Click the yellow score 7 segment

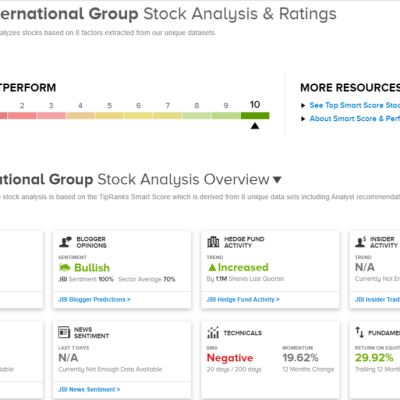coord(168,116)
